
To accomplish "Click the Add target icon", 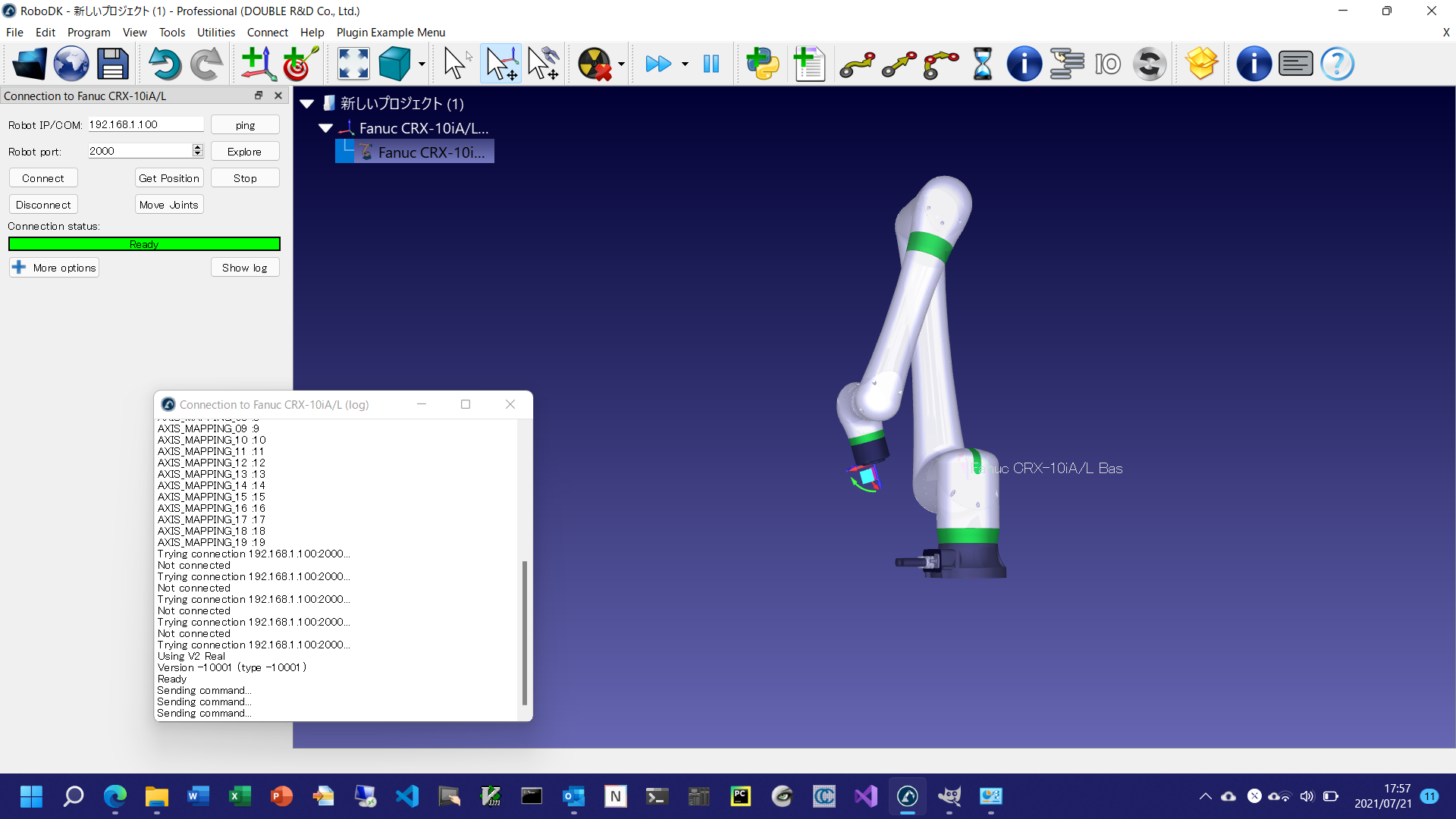I will pos(300,64).
